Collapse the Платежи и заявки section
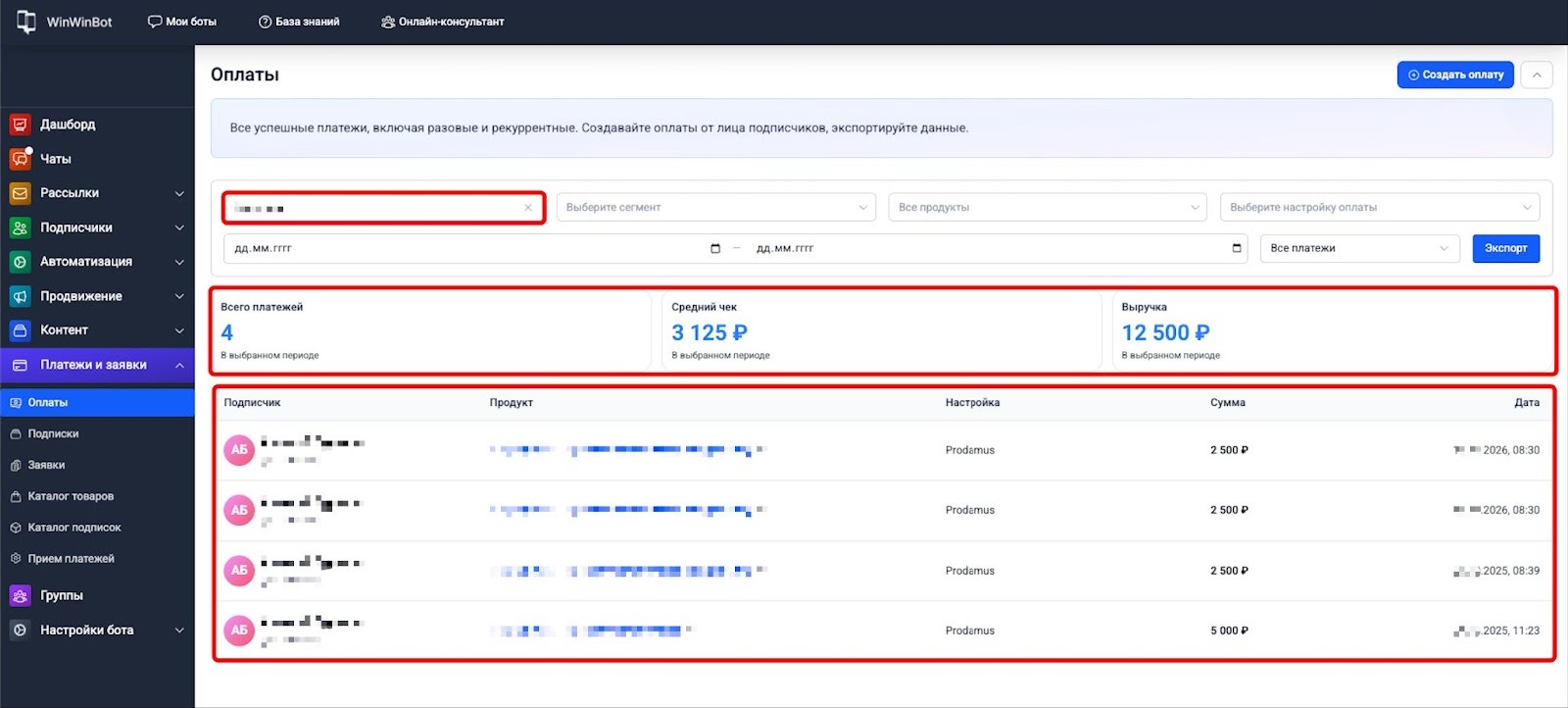Screen dimensions: 1568x708 (179, 365)
